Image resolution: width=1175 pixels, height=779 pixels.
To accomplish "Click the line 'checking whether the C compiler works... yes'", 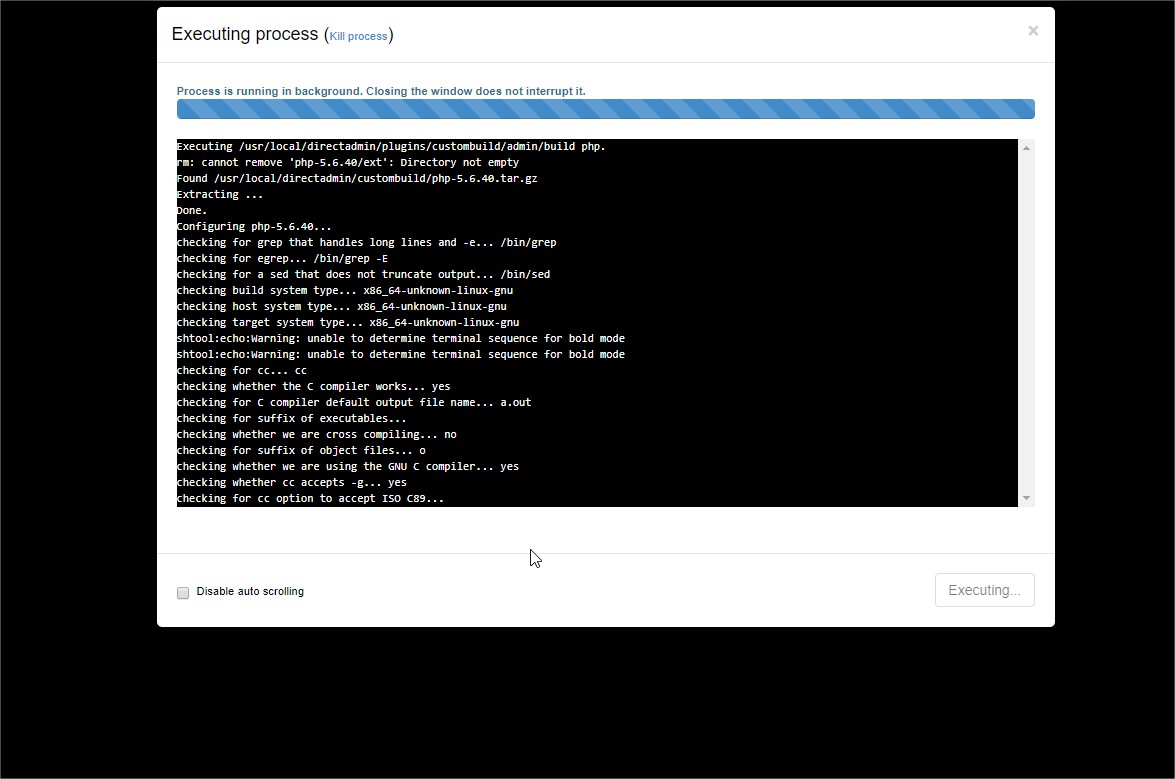I will 313,387.
